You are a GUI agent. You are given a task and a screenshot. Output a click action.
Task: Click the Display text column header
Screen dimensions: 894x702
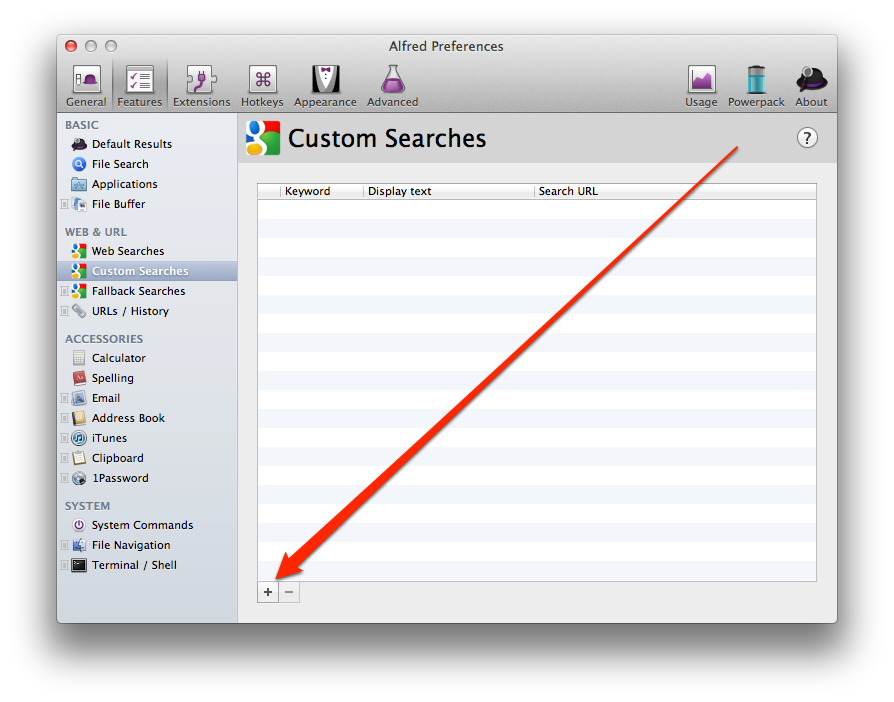(448, 191)
